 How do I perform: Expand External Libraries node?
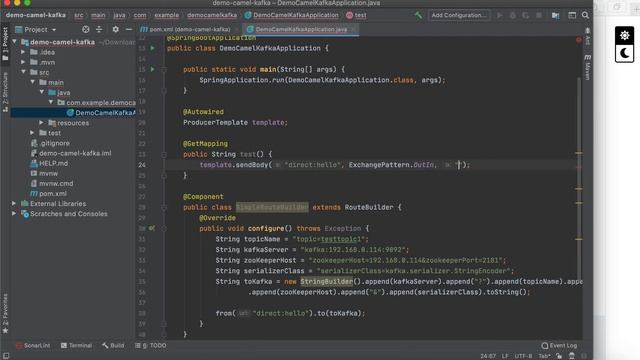tap(14, 204)
